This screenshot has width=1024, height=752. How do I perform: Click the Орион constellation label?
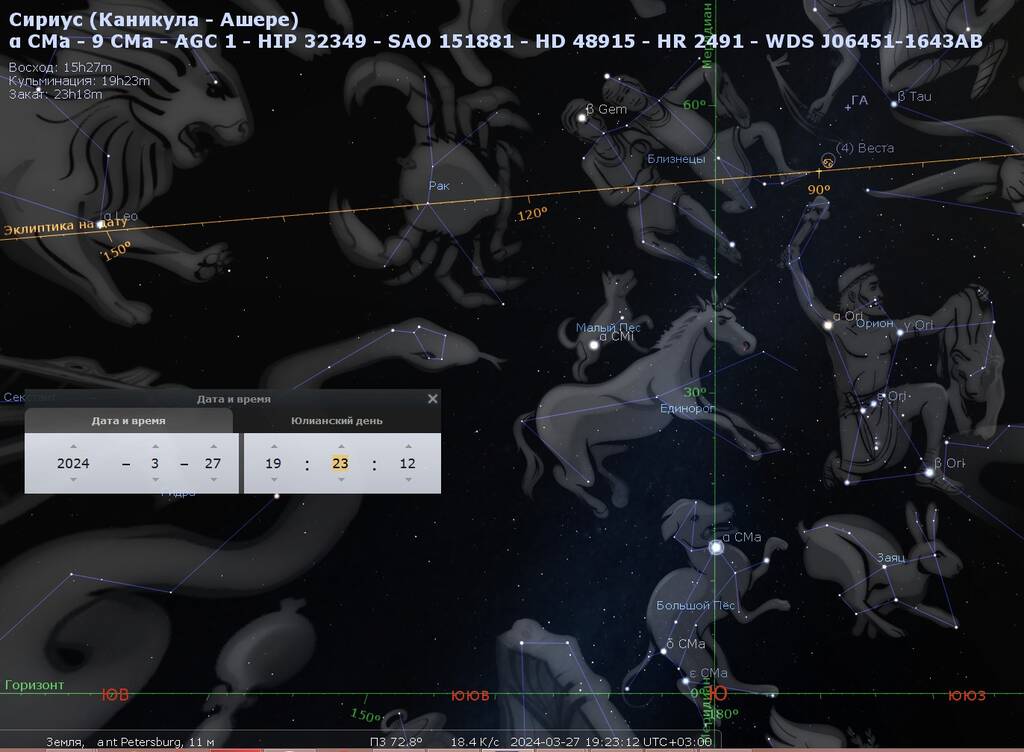coord(874,323)
